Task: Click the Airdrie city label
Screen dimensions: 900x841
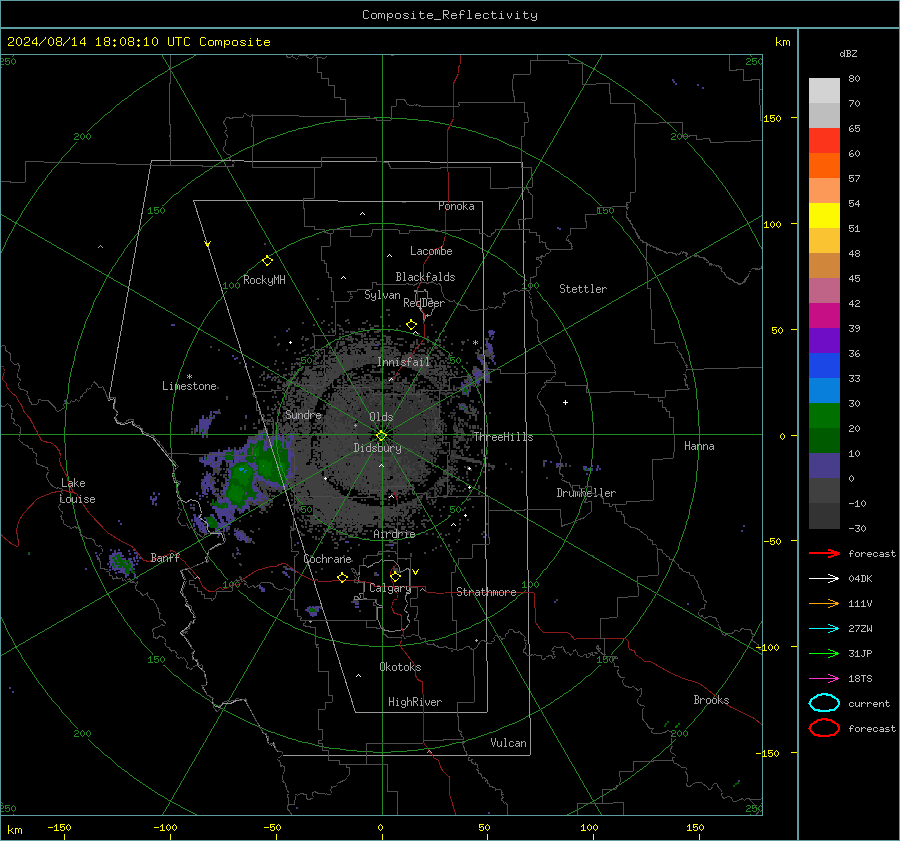Action: point(394,534)
